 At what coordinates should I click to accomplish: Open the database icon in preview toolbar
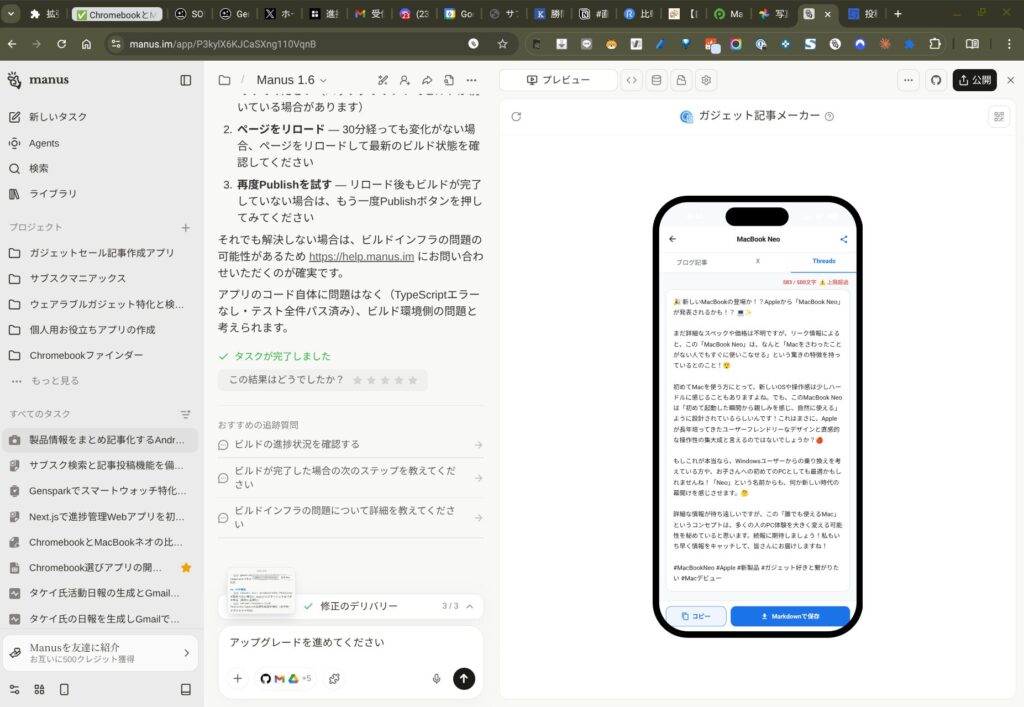point(656,80)
